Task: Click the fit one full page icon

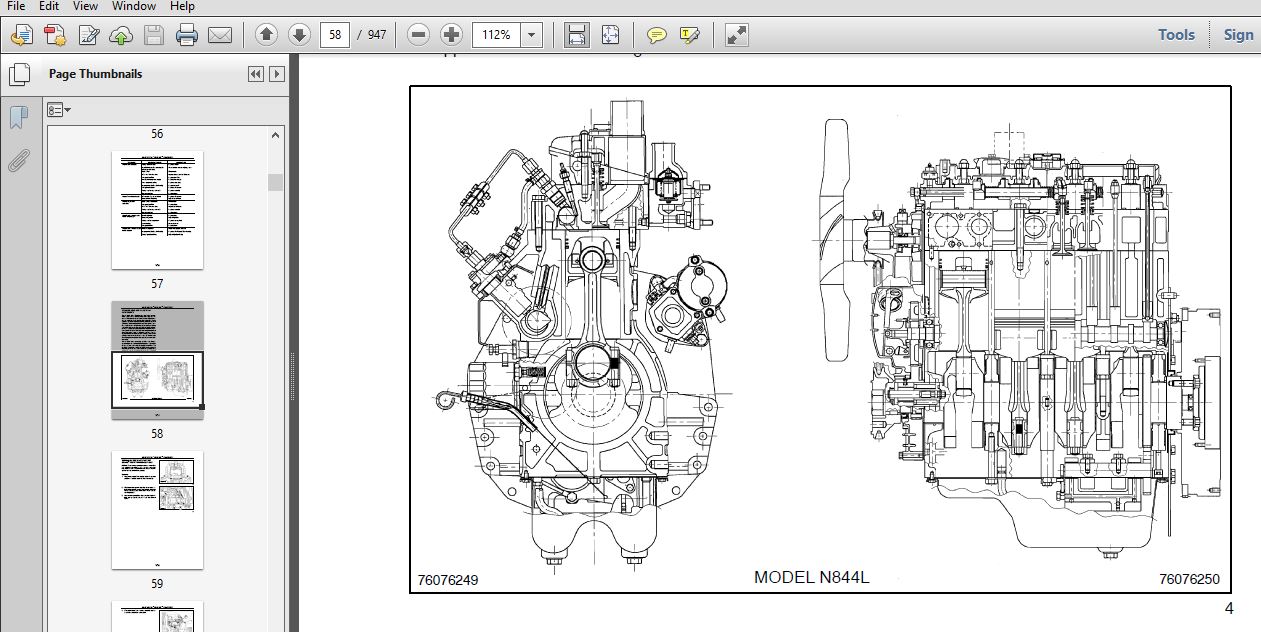Action: tap(610, 35)
